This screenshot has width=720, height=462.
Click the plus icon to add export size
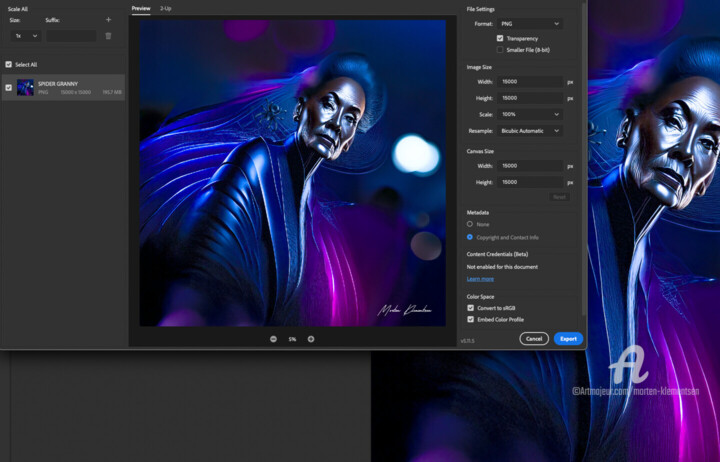point(108,19)
